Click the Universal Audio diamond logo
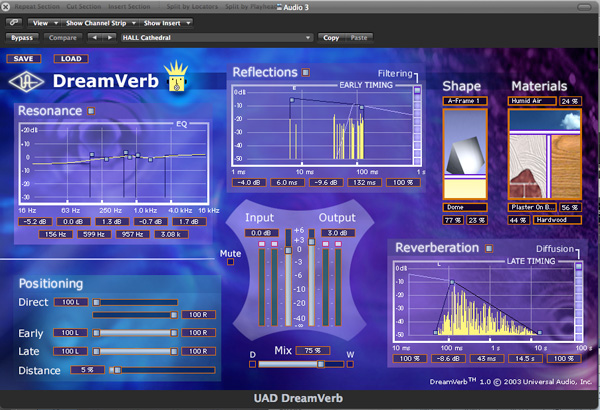The height and width of the screenshot is (410, 600). coord(26,82)
